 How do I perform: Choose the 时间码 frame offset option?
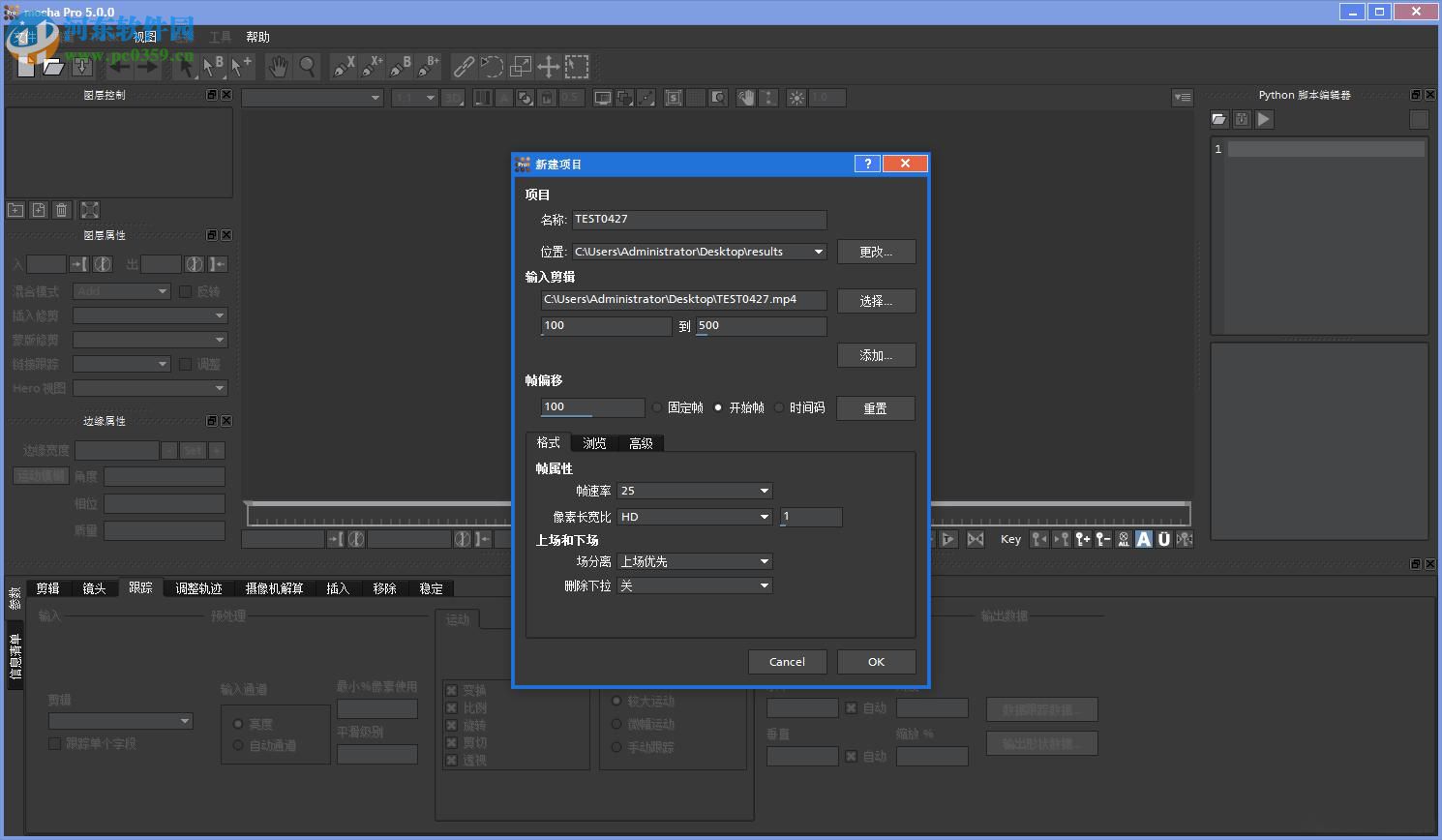point(779,407)
